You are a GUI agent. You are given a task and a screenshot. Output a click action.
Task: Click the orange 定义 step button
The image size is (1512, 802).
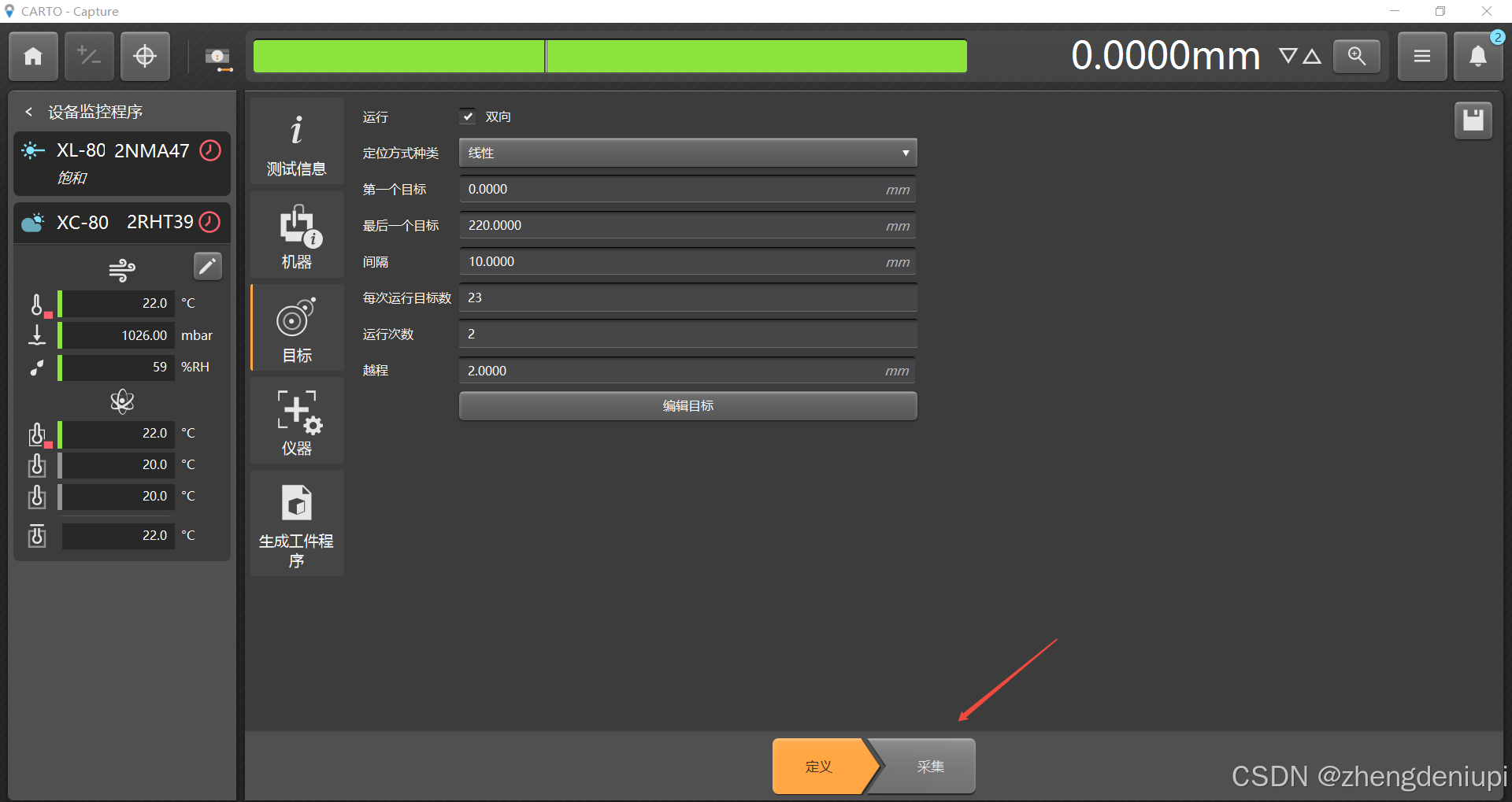pyautogui.click(x=822, y=766)
